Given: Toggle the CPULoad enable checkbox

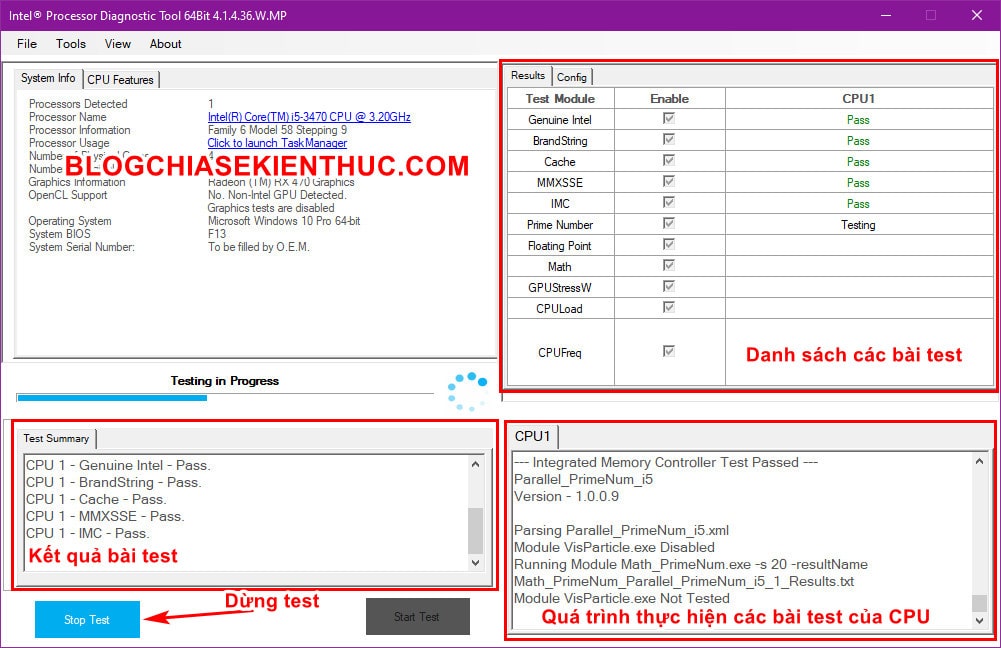Looking at the screenshot, I should 669,307.
